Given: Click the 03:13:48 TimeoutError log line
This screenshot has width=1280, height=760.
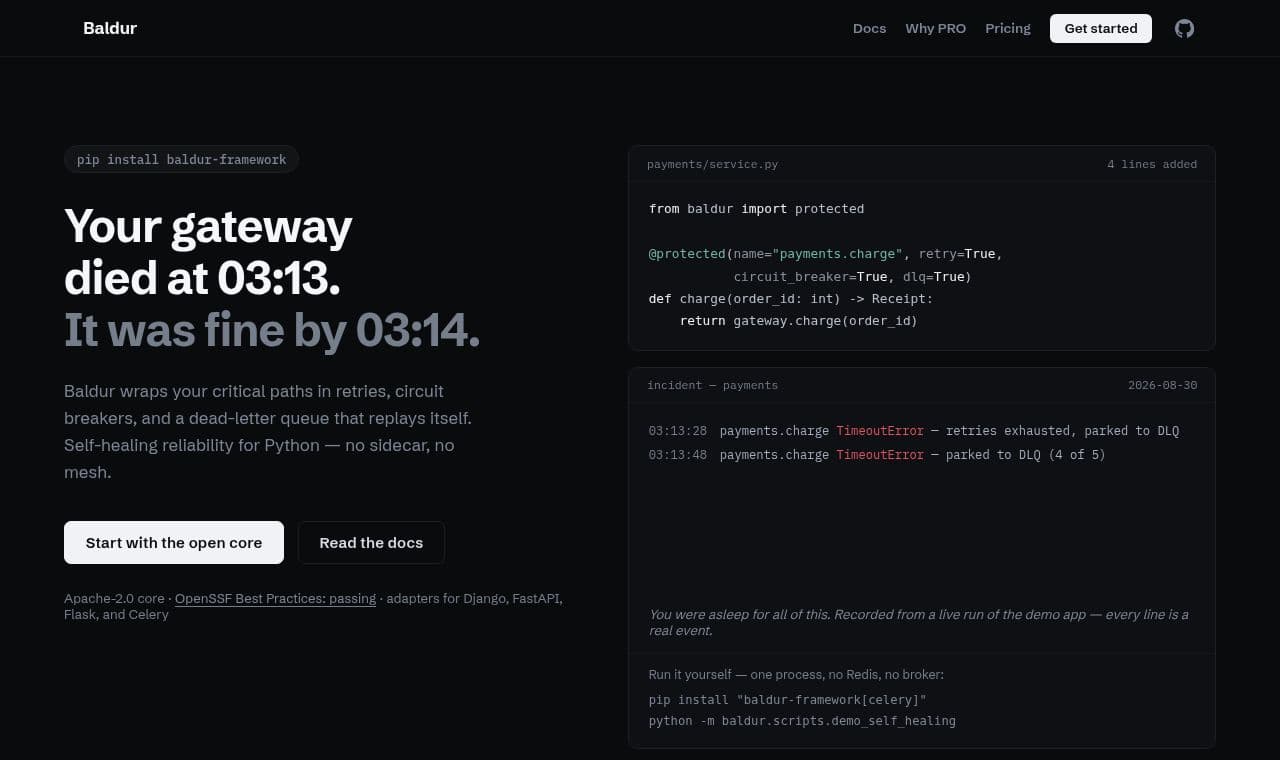Looking at the screenshot, I should [x=877, y=455].
